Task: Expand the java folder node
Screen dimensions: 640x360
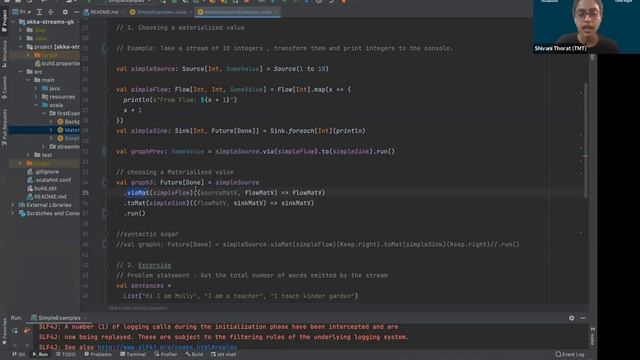Action: tap(36, 88)
